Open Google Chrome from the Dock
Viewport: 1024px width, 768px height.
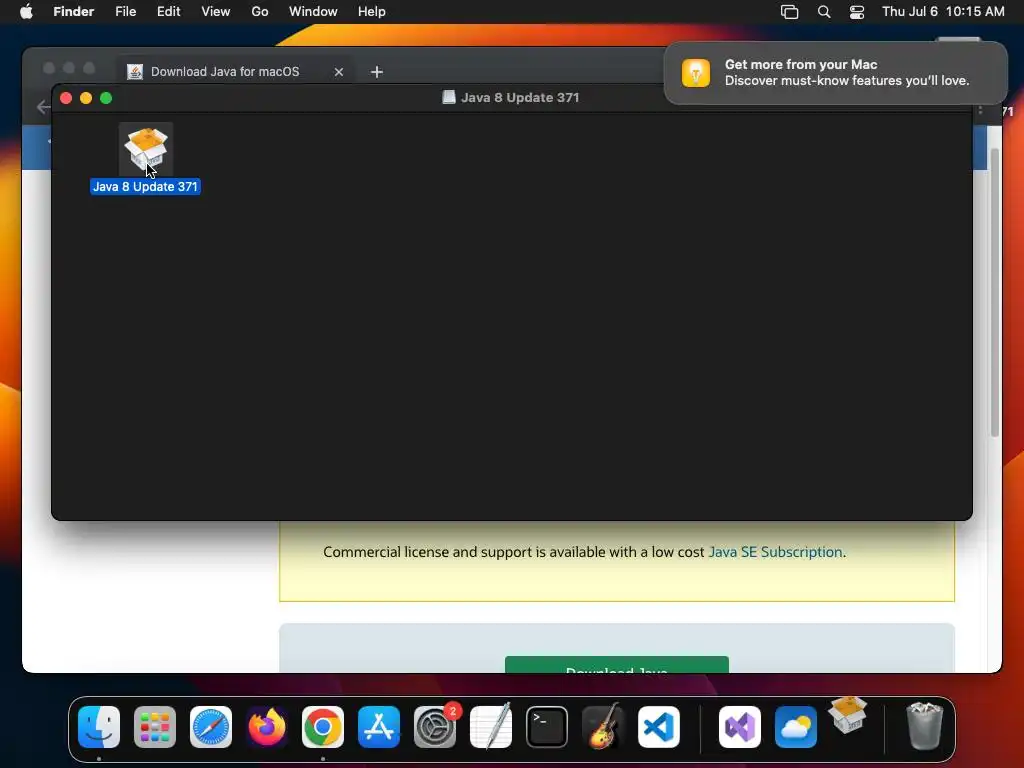323,727
